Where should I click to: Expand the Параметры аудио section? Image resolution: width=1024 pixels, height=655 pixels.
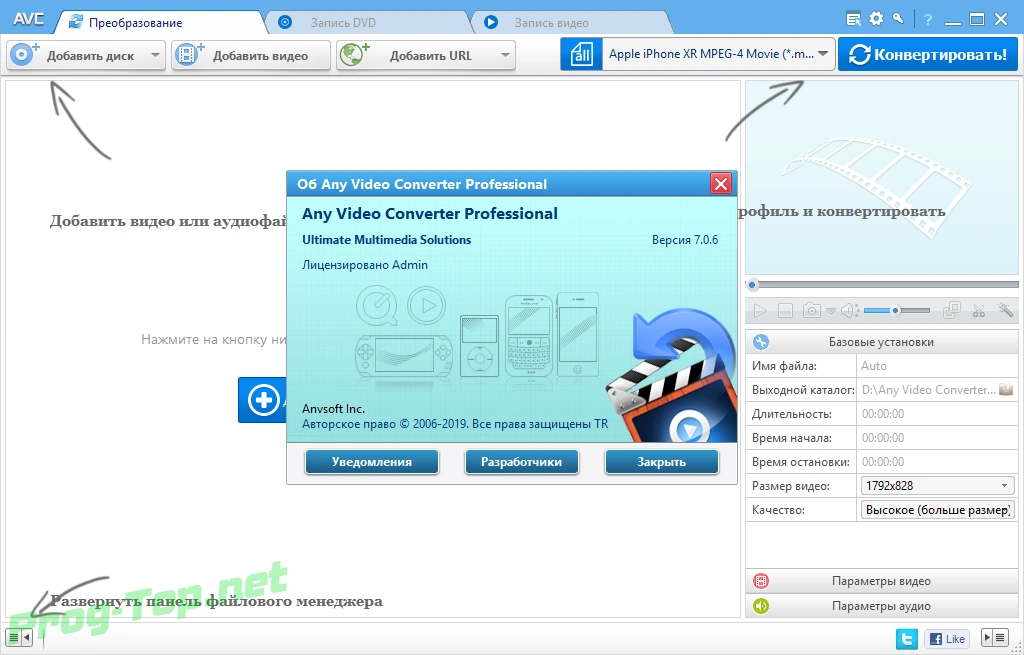pyautogui.click(x=882, y=606)
